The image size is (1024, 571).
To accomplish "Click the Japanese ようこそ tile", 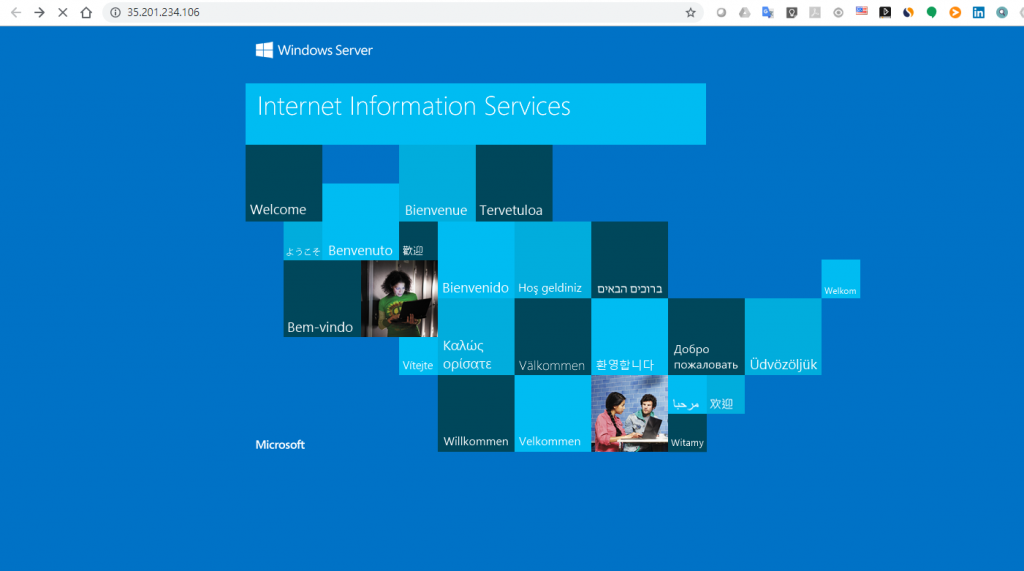I will coord(303,240).
